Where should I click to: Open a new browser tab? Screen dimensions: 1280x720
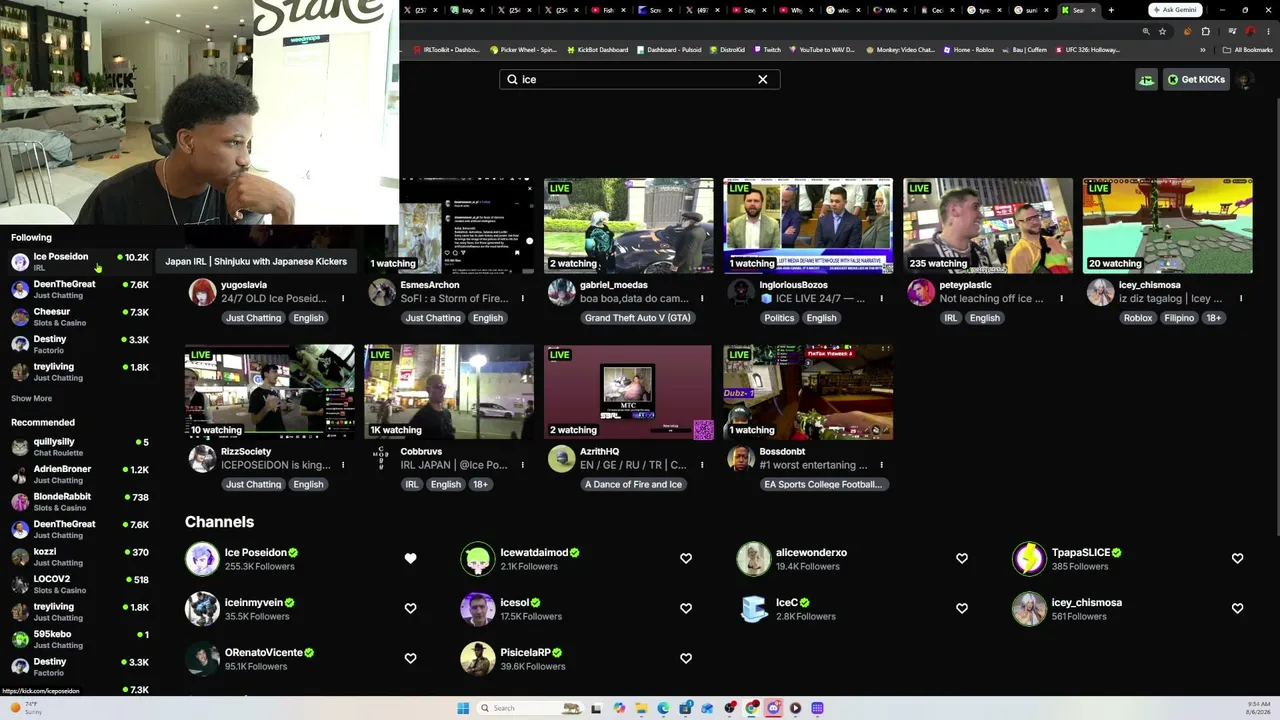click(1111, 10)
